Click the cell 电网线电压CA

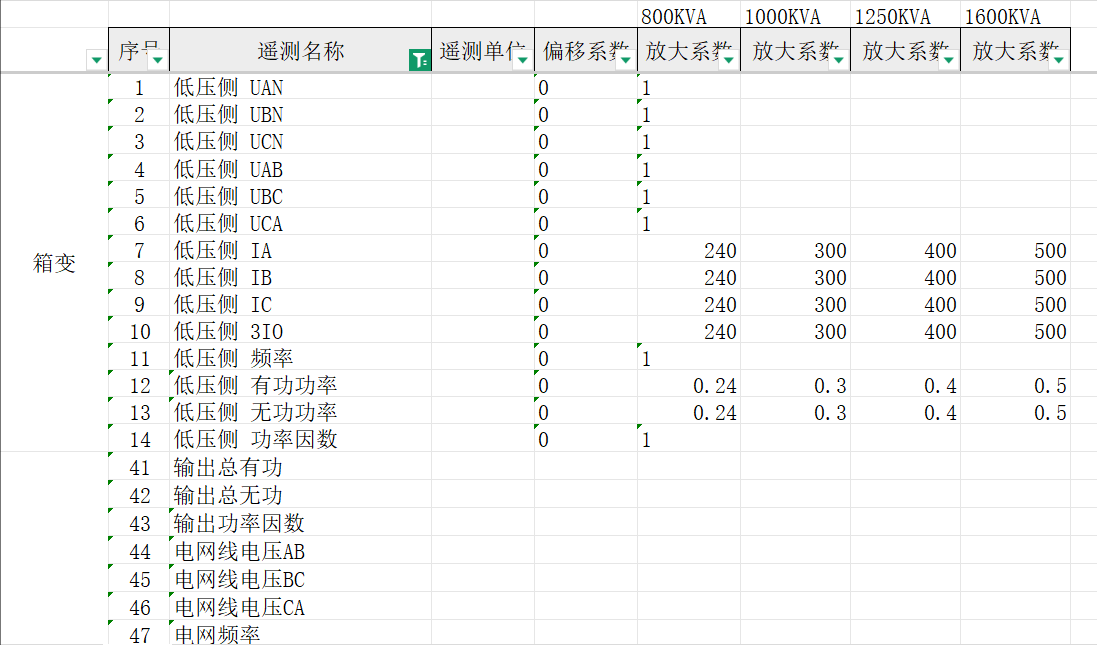(x=300, y=607)
